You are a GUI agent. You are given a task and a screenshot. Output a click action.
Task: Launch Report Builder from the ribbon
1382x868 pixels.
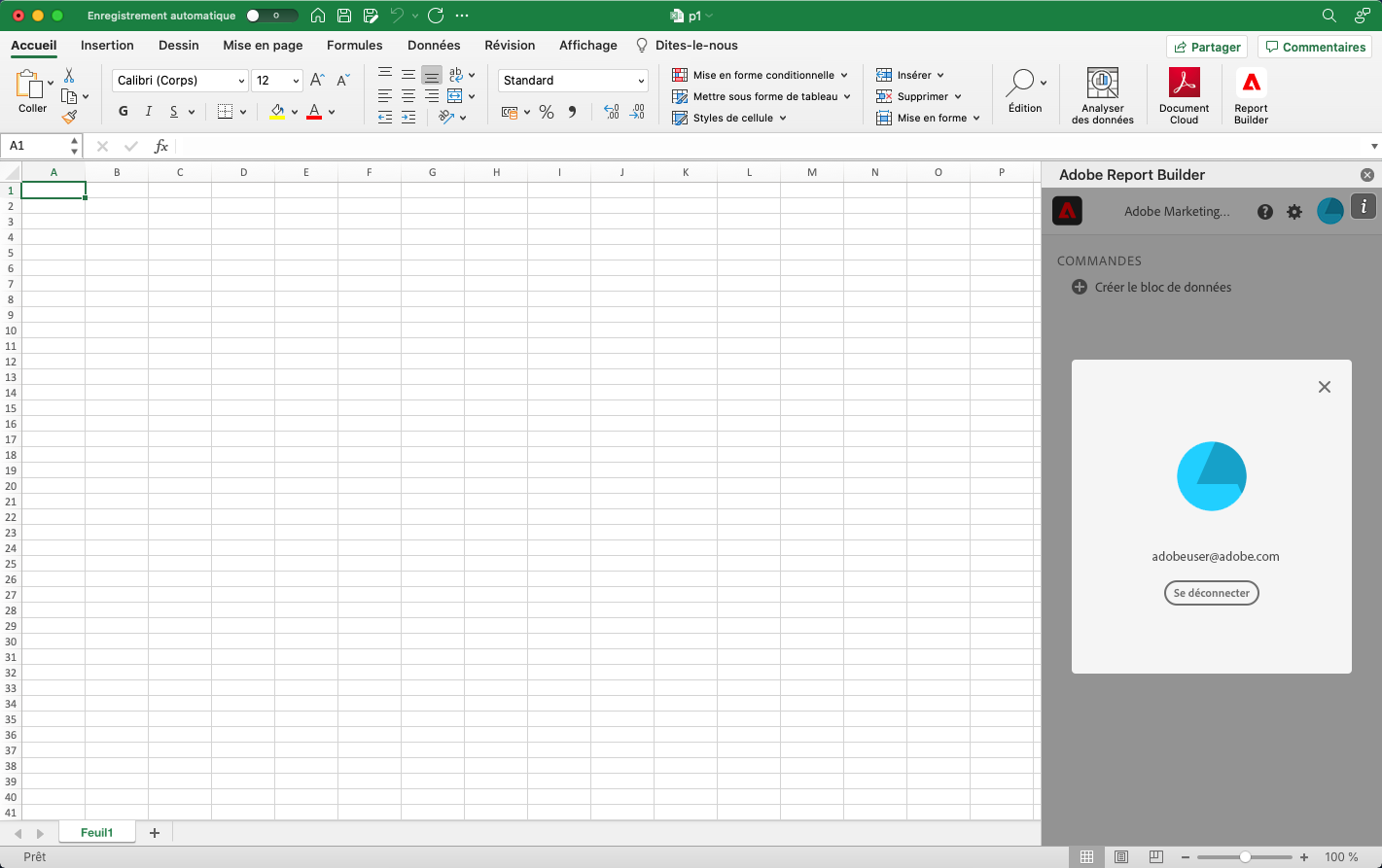click(1251, 95)
